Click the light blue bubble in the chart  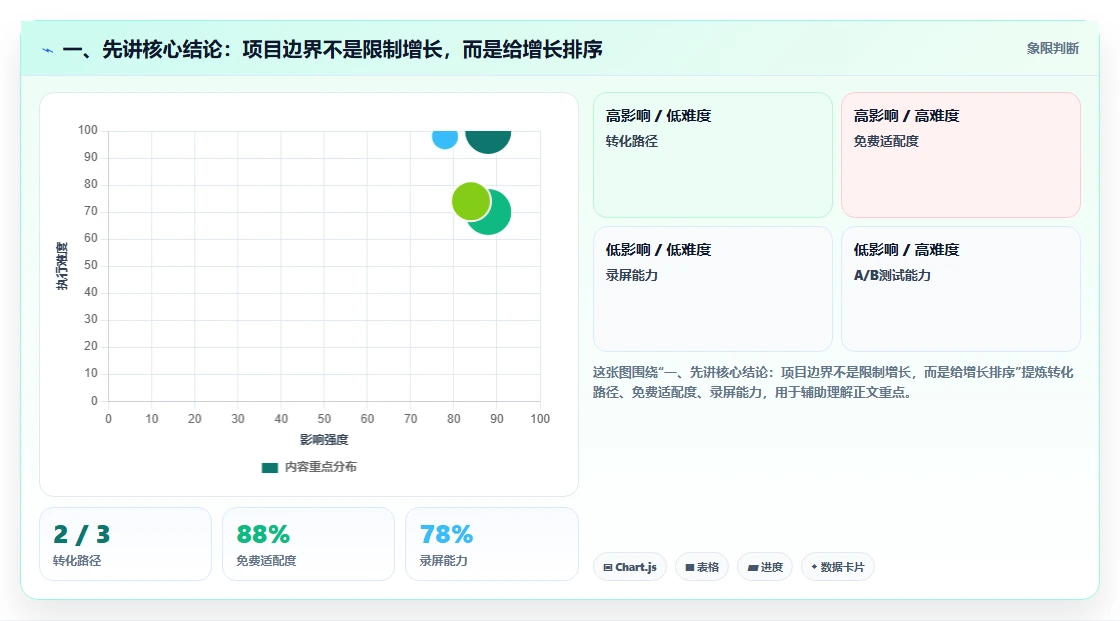[x=444, y=139]
